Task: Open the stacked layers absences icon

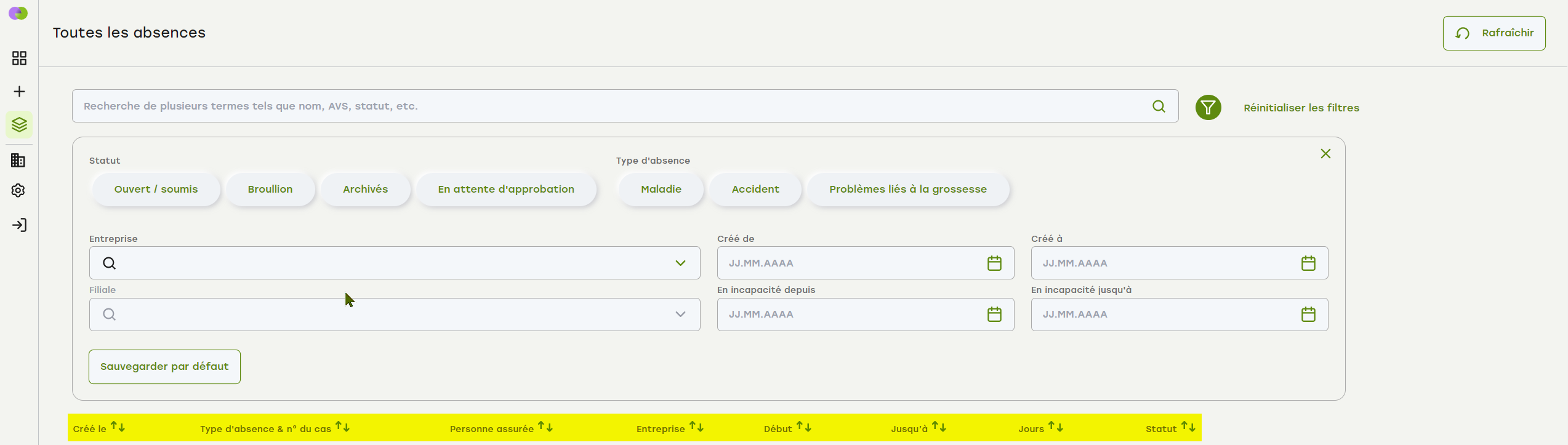Action: tap(19, 125)
